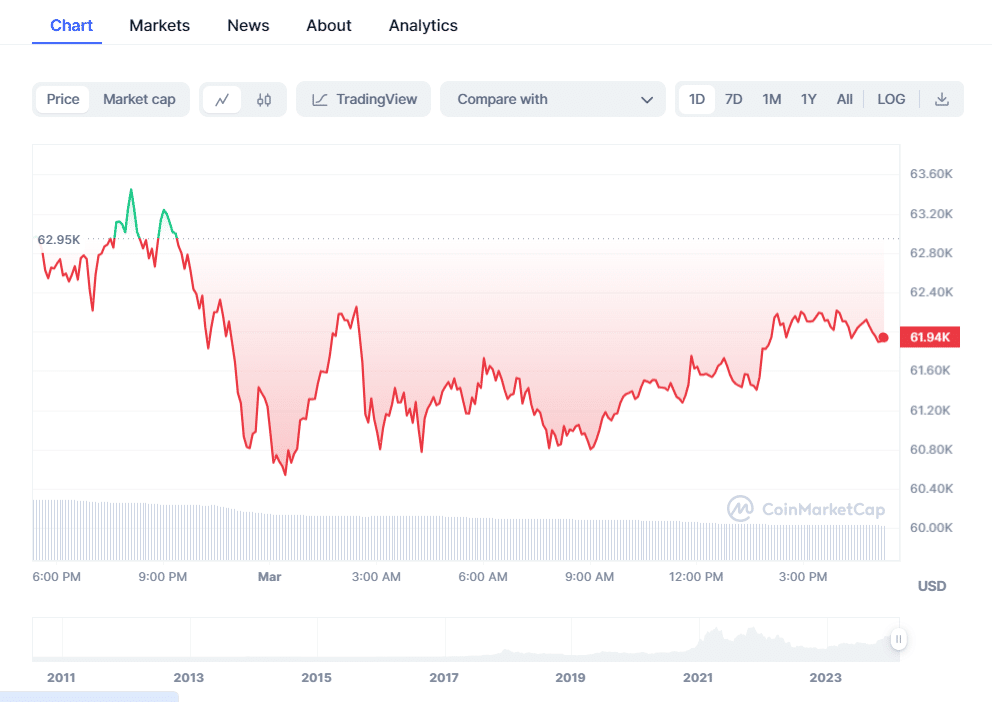The width and height of the screenshot is (992, 702).
Task: Click 2021 on the timeline slider
Action: [x=697, y=677]
